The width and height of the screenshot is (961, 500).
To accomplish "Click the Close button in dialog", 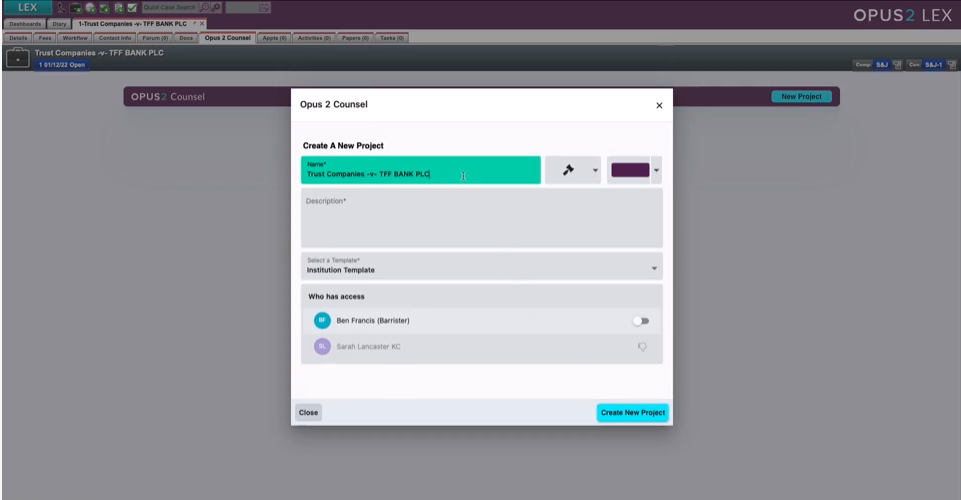I will coord(308,412).
